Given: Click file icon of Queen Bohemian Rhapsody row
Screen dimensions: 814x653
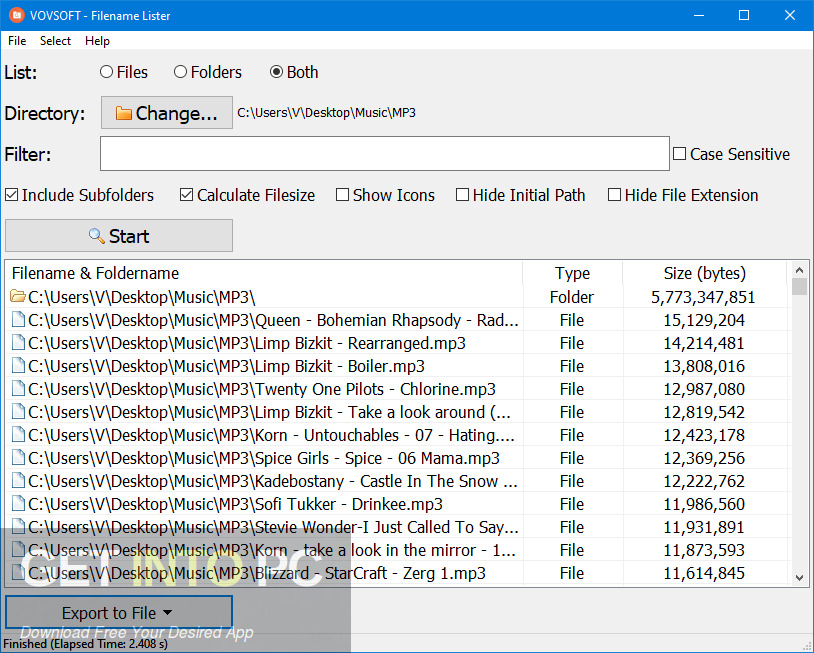Looking at the screenshot, I should point(18,320).
